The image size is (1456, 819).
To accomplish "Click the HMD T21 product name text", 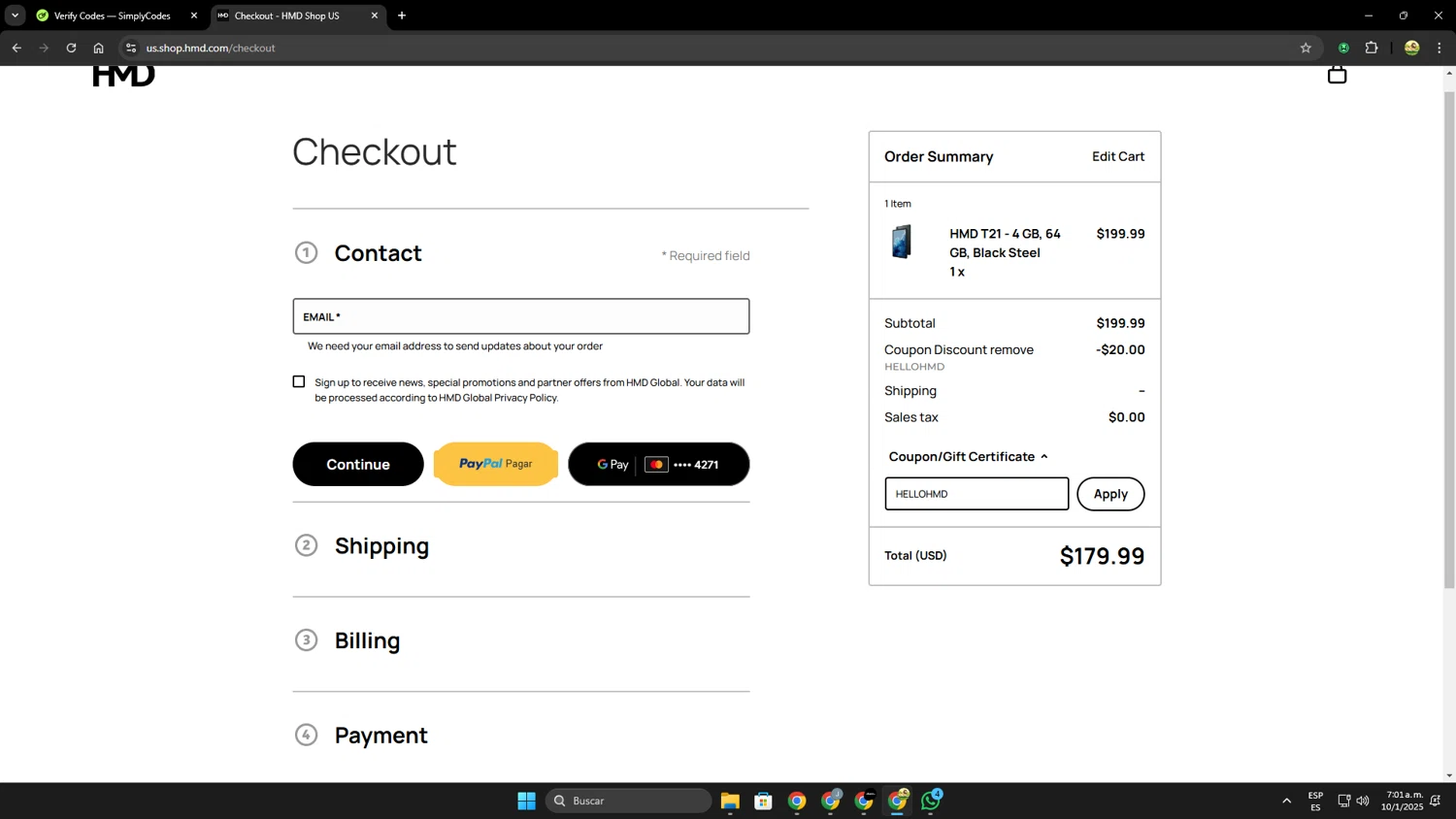I will (x=1005, y=243).
